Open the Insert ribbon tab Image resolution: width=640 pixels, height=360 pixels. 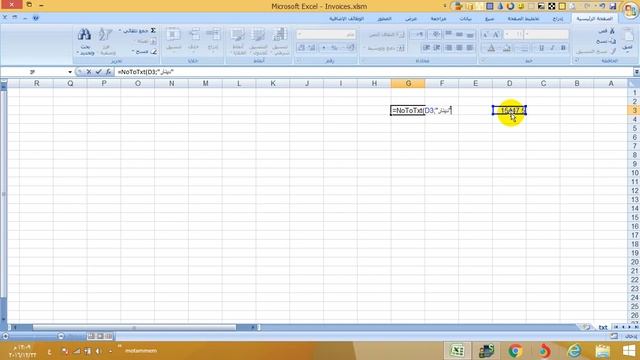558,19
